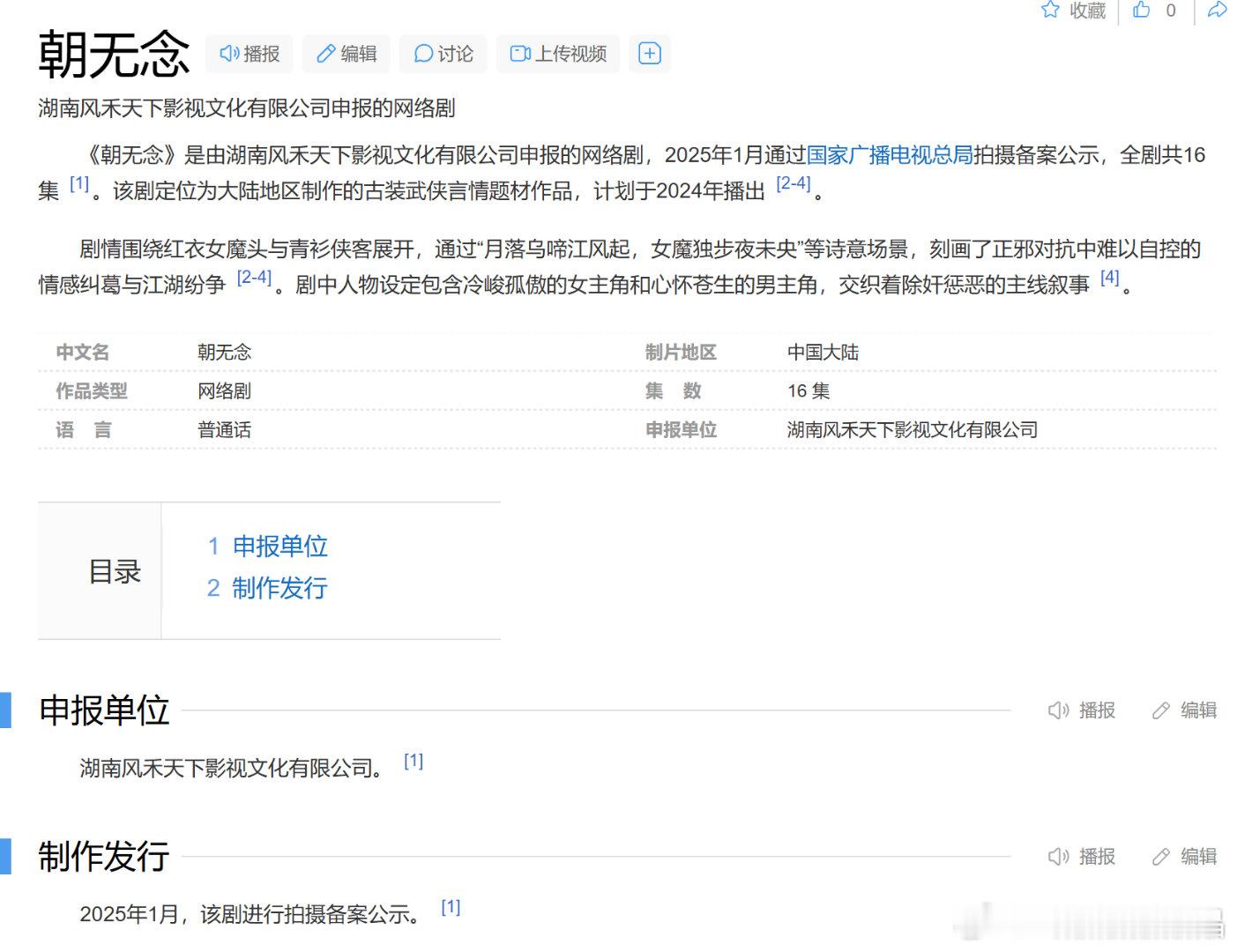Click the + add module icon after 上传视频
The height and width of the screenshot is (952, 1237).
(x=649, y=53)
